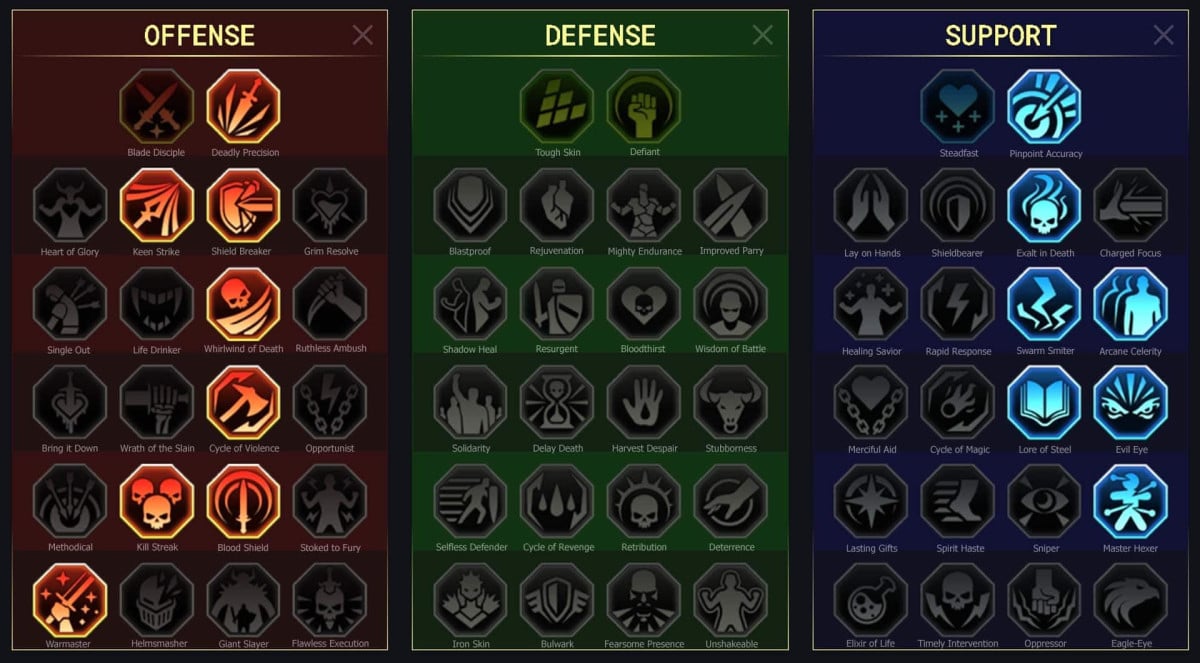
Task: Click the Support panel title
Action: pyautogui.click(x=1000, y=36)
